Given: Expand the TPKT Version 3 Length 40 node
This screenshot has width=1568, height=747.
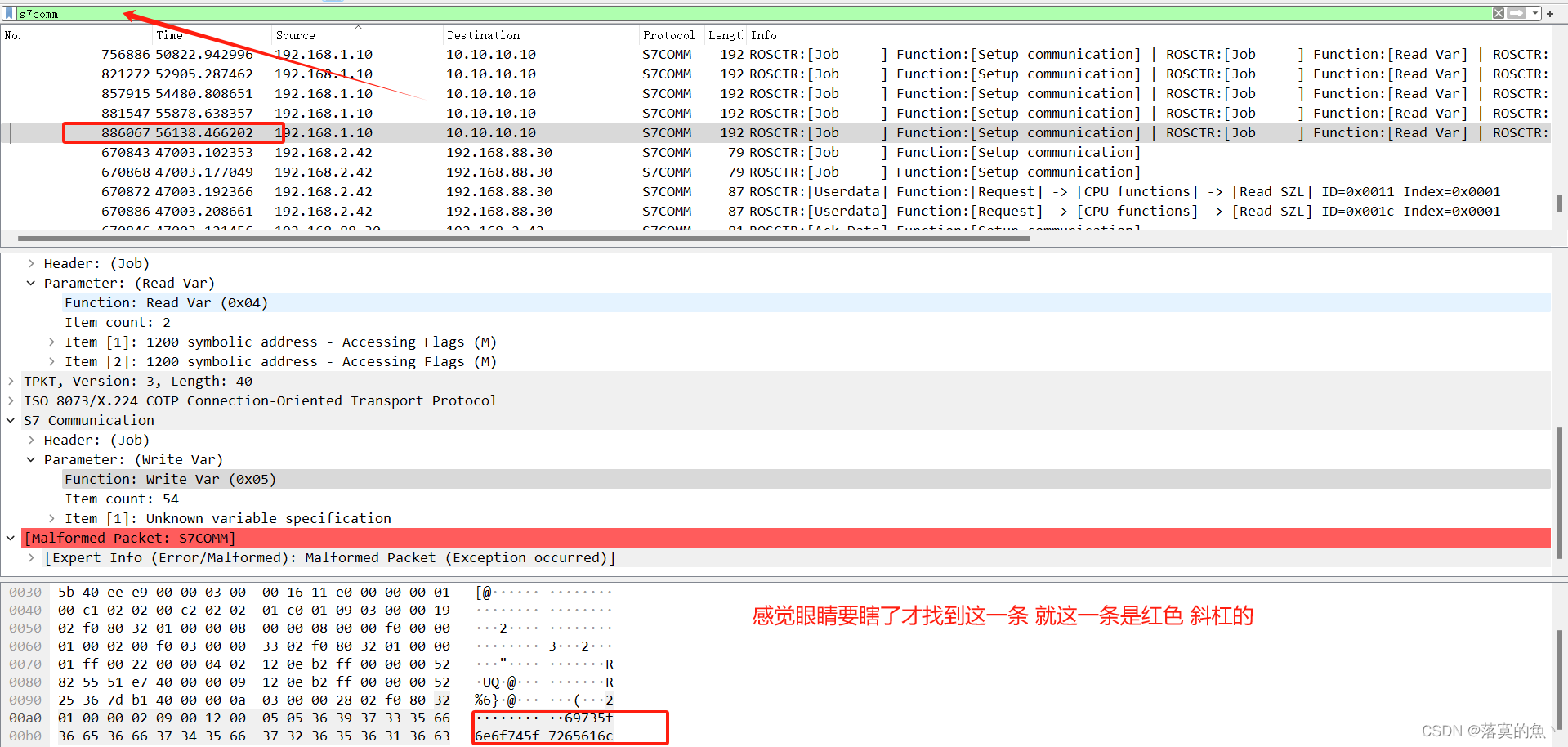Looking at the screenshot, I should 11,381.
